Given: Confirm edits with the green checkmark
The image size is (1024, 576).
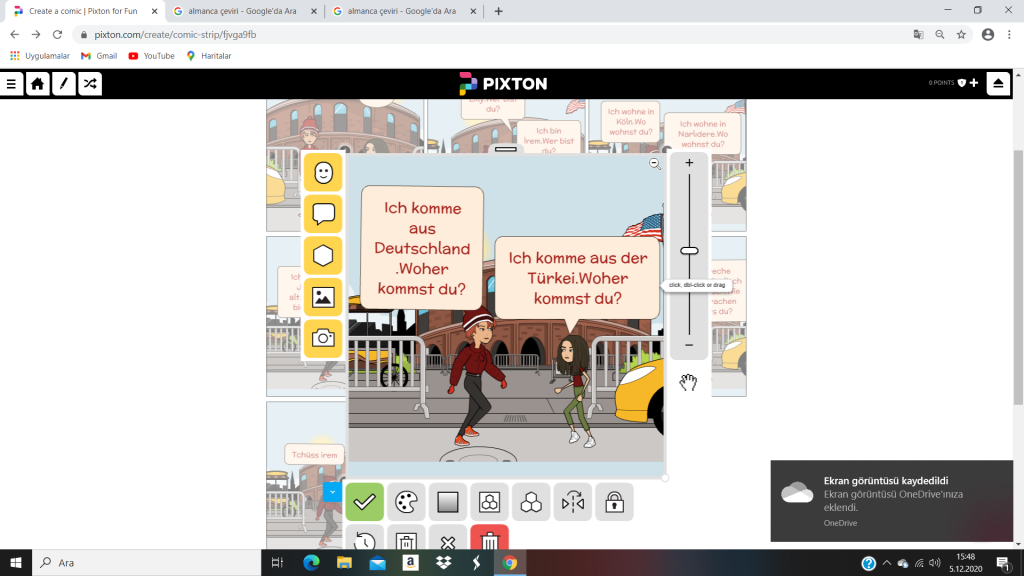Looking at the screenshot, I should [364, 502].
